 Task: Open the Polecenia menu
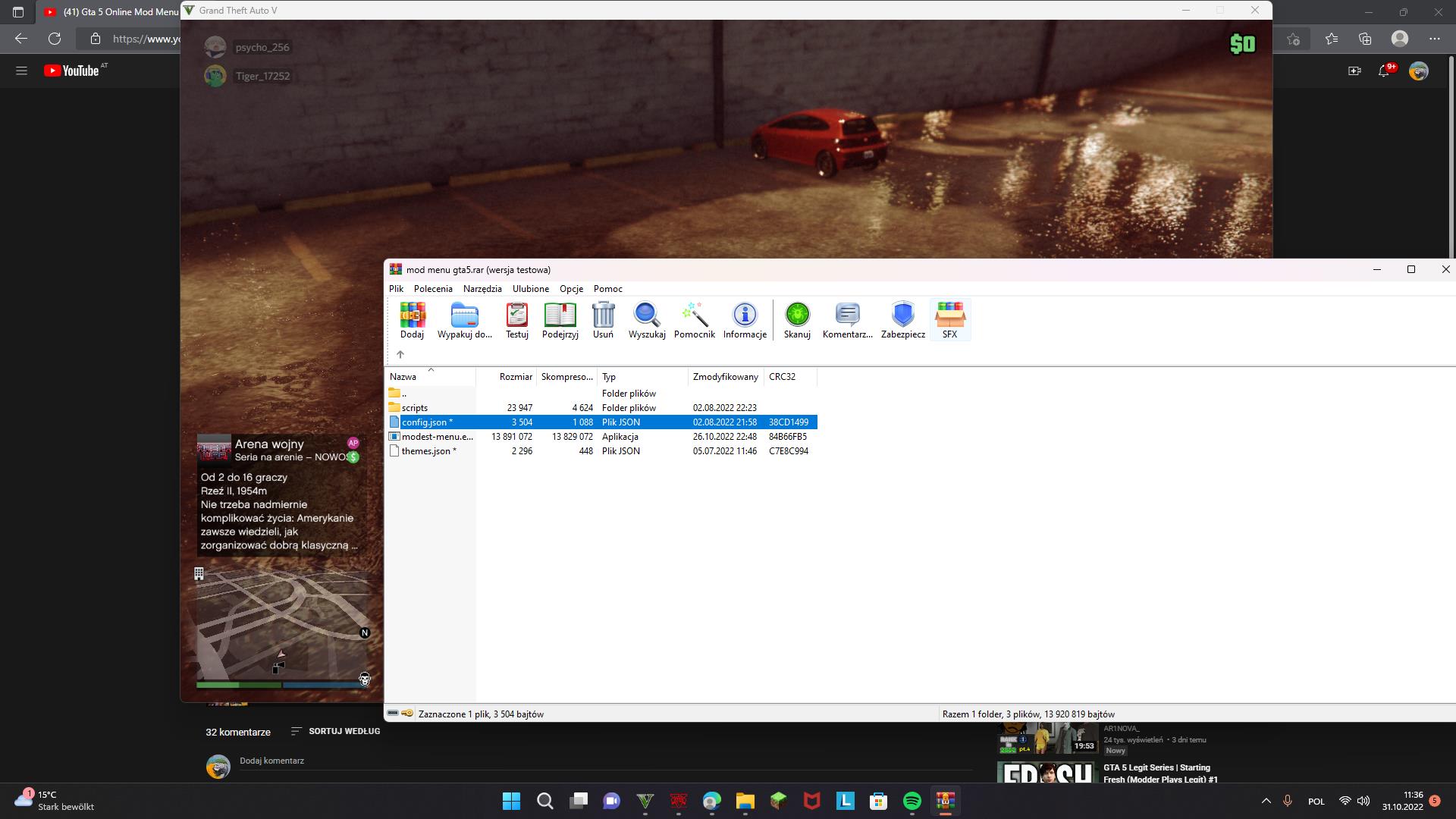433,289
